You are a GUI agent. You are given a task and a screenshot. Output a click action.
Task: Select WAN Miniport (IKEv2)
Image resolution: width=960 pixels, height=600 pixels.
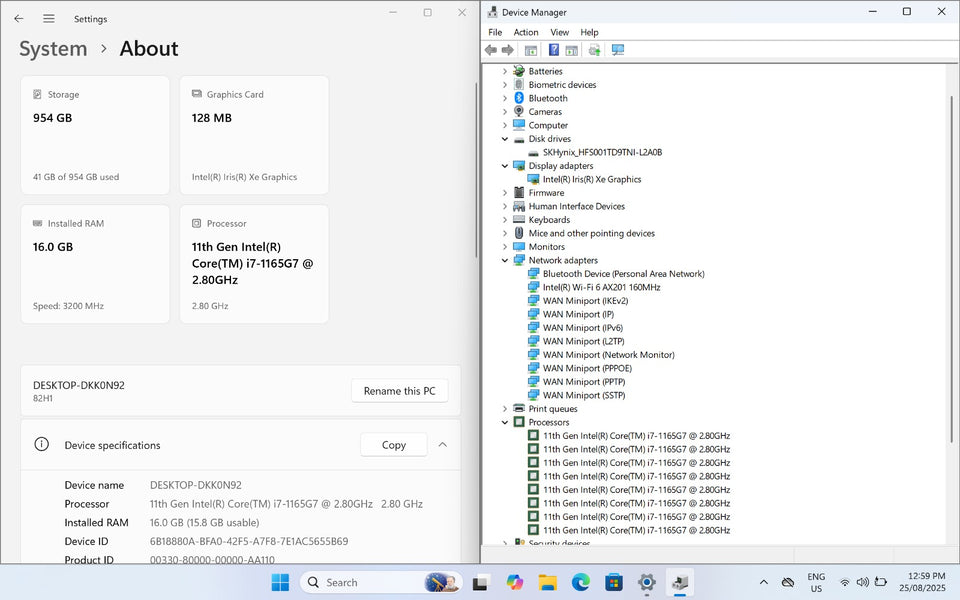coord(585,301)
